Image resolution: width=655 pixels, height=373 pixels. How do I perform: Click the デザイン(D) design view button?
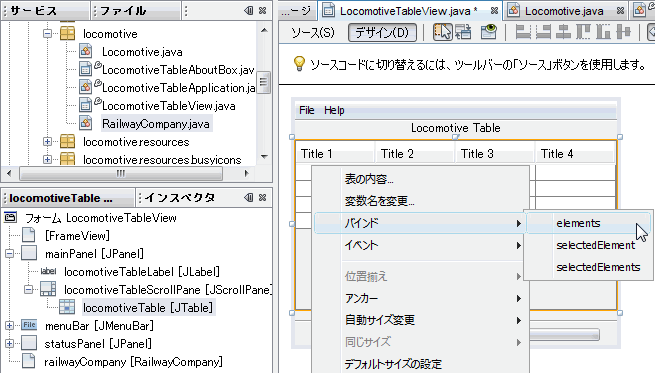[382, 32]
